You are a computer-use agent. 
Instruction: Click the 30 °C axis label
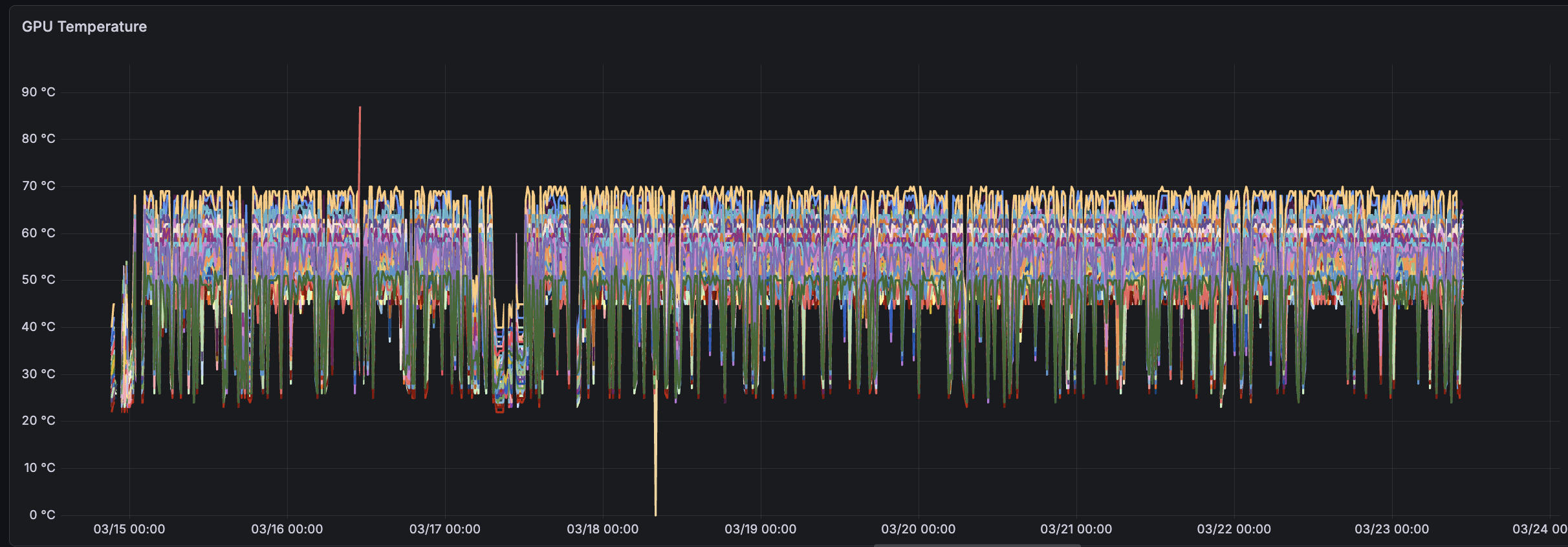click(38, 374)
